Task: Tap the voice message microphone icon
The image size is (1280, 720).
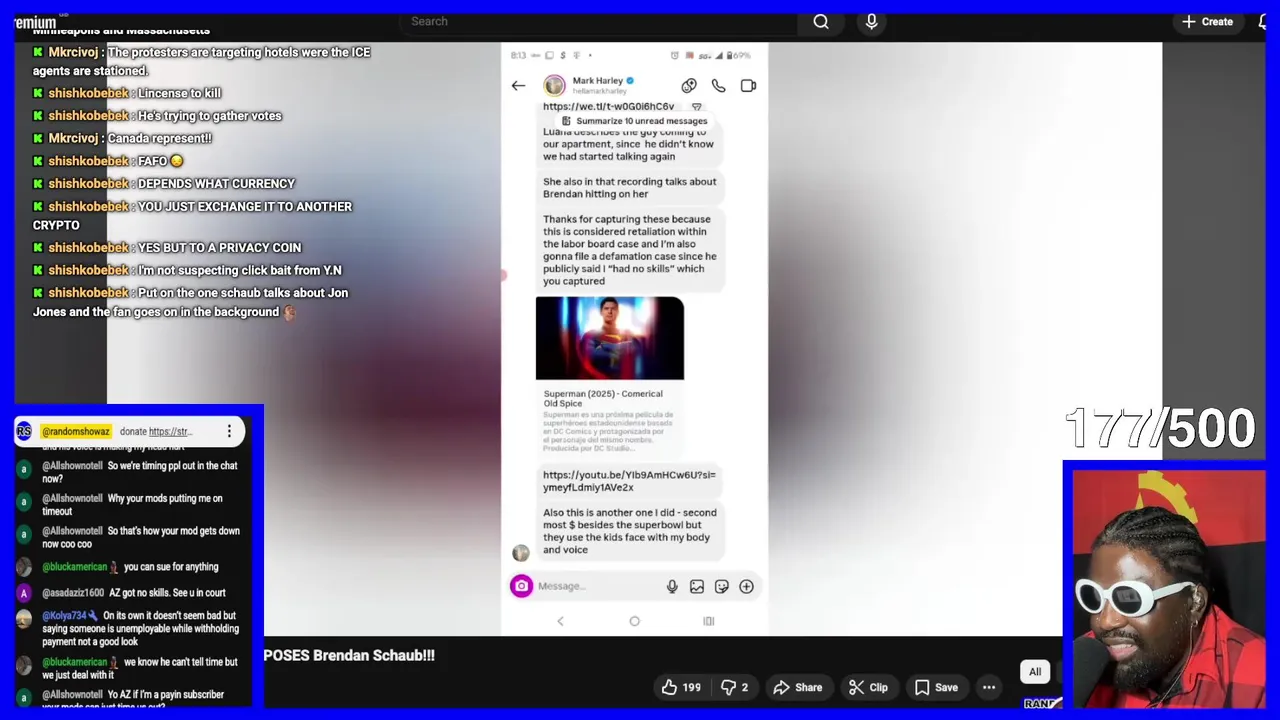Action: tap(672, 587)
